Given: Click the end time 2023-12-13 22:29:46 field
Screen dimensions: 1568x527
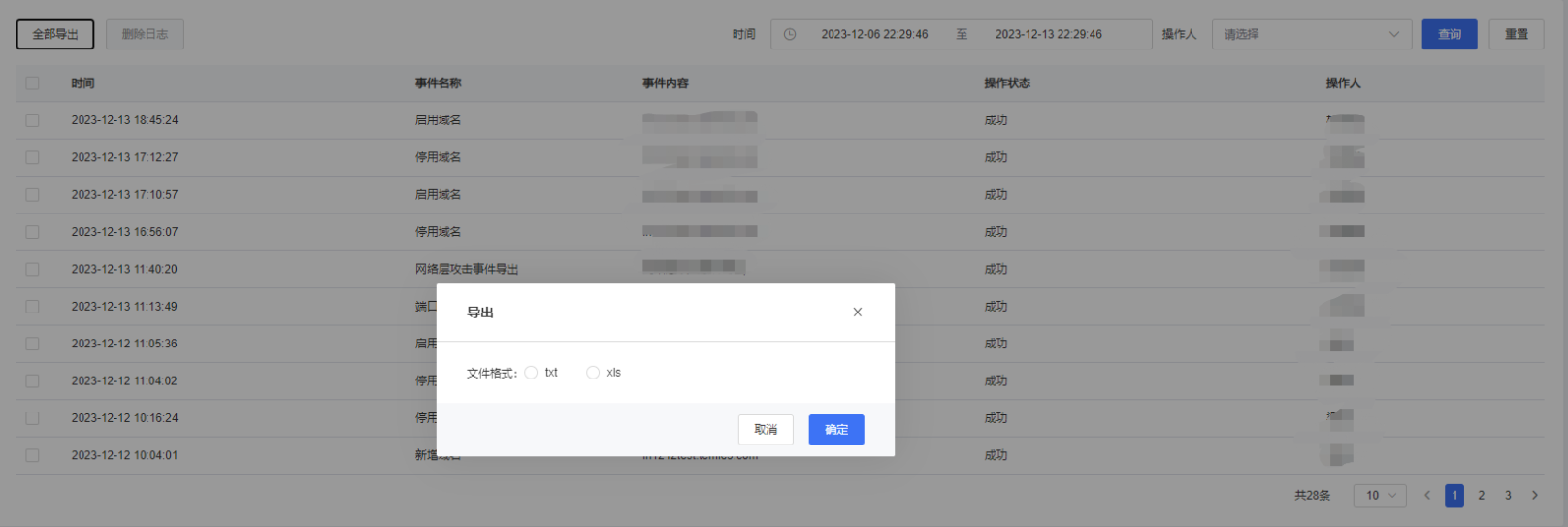Looking at the screenshot, I should click(x=1049, y=34).
